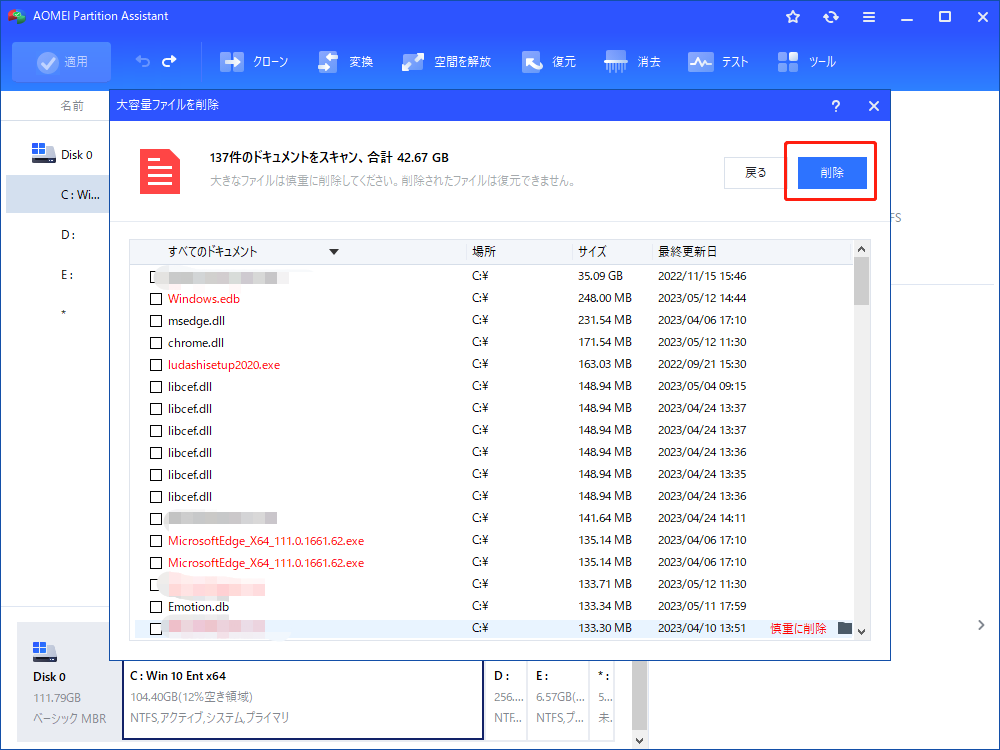The image size is (1000, 750).
Task: Select Disk 0 in the left tree
Action: 62,154
